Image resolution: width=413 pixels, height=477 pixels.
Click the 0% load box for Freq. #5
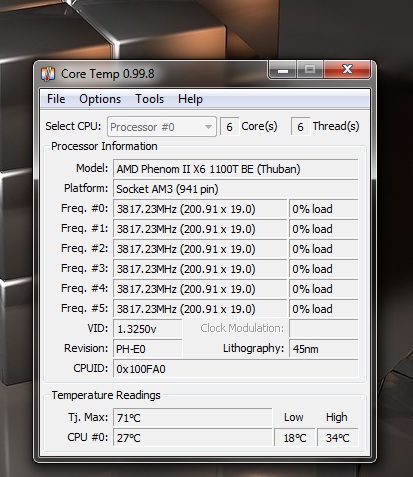point(323,309)
